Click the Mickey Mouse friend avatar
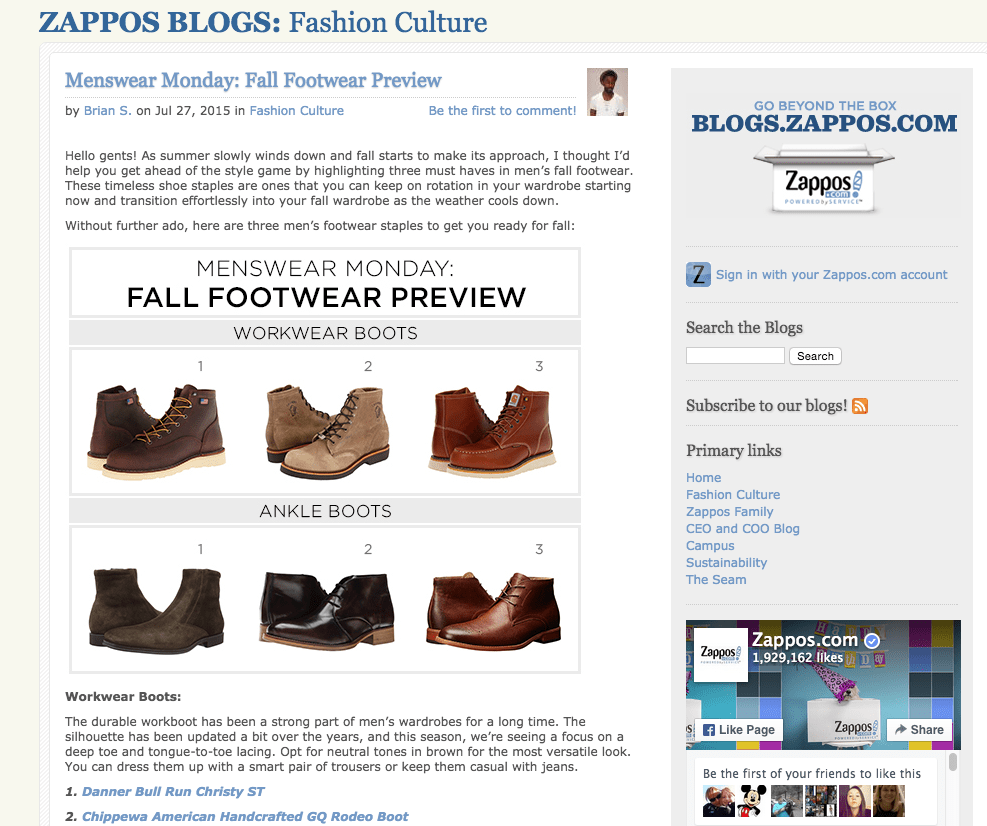 click(752, 800)
